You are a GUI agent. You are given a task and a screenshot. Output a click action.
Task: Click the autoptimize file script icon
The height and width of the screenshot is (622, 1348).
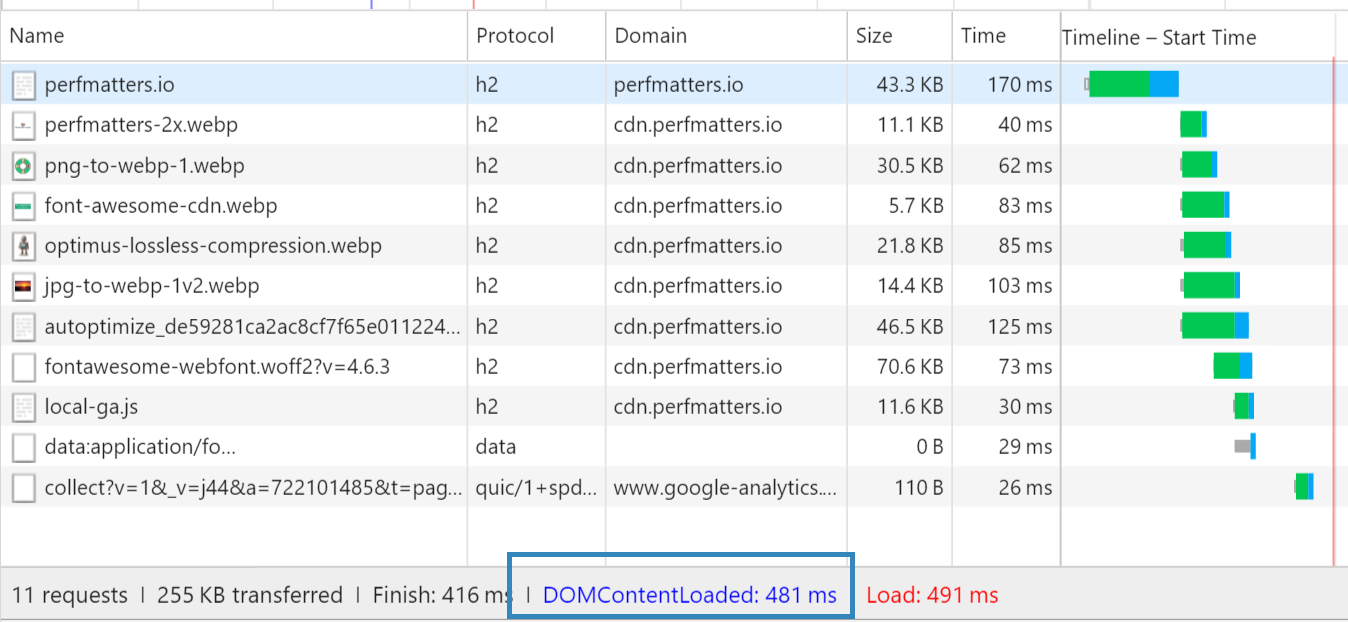pos(23,327)
